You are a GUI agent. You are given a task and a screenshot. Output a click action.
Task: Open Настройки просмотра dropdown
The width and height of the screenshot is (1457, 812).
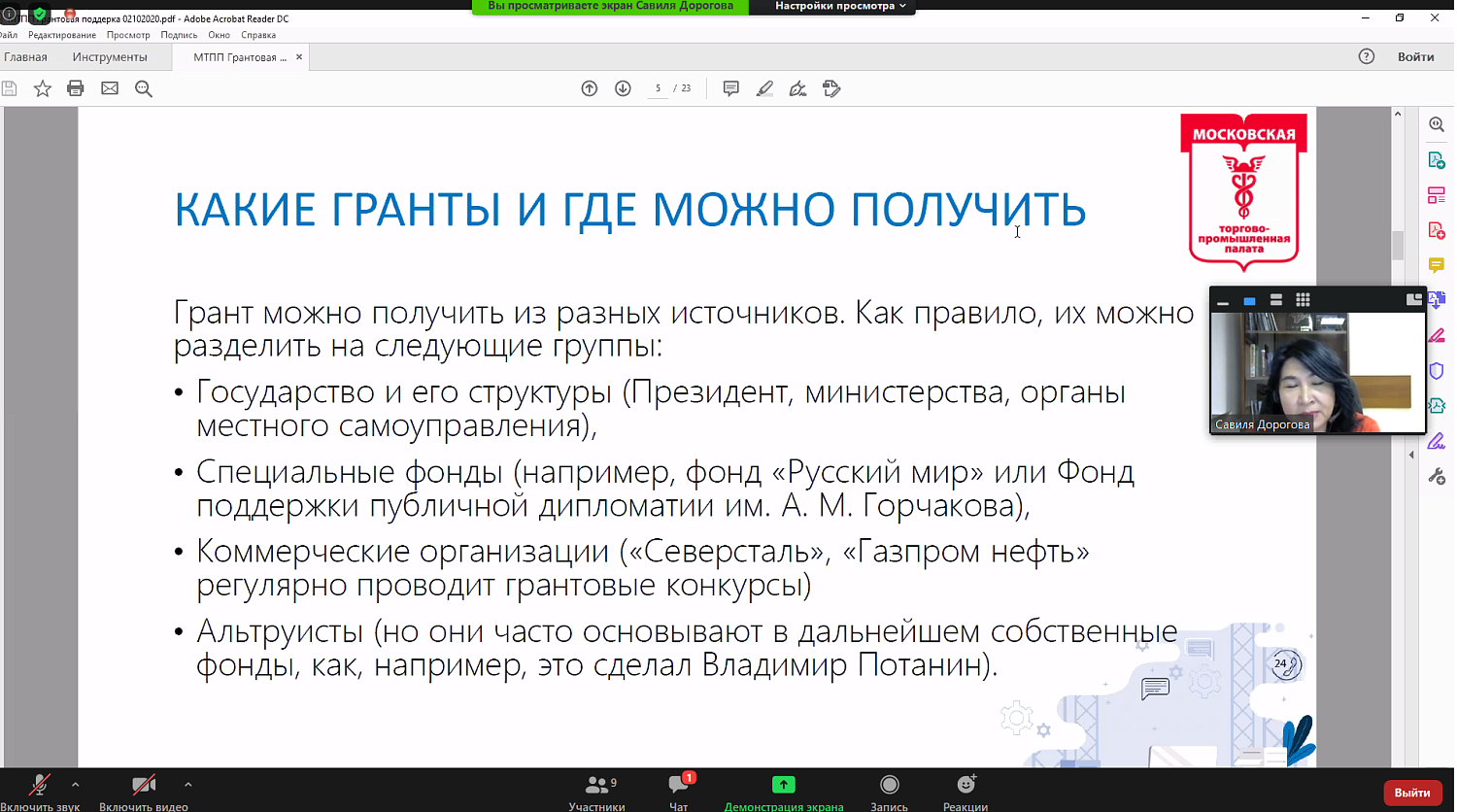click(840, 6)
